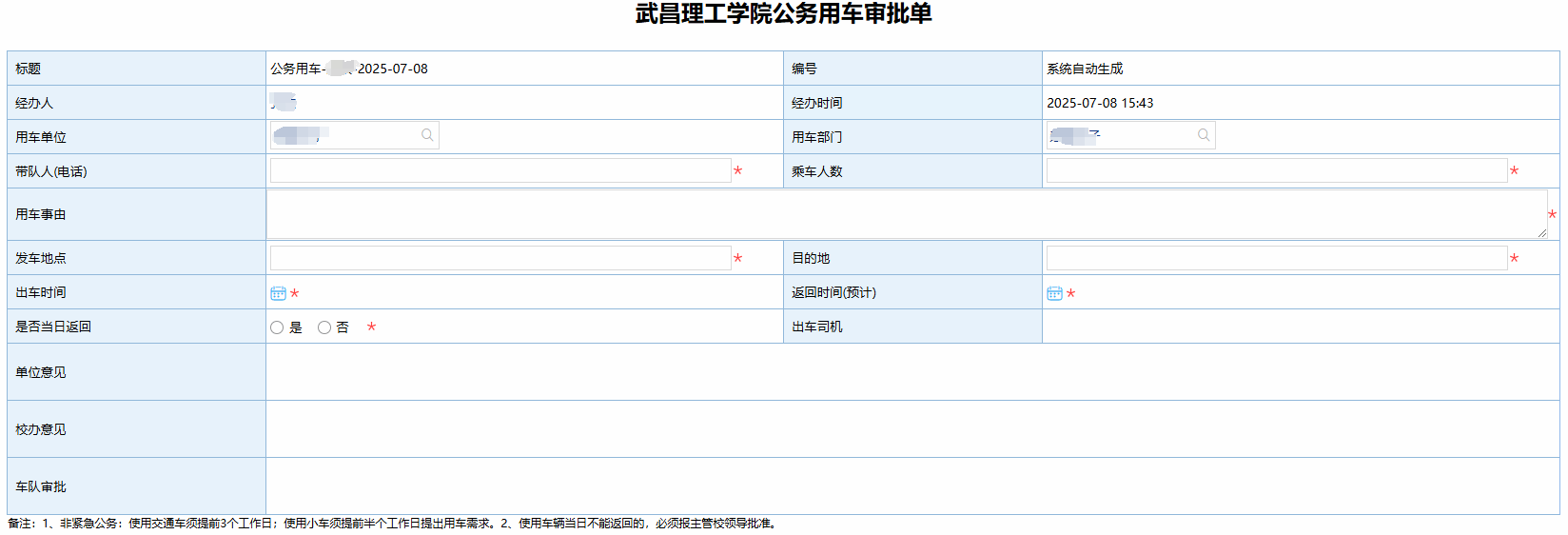Click the 经办时间 value 2025-07-08 15:43

1100,103
